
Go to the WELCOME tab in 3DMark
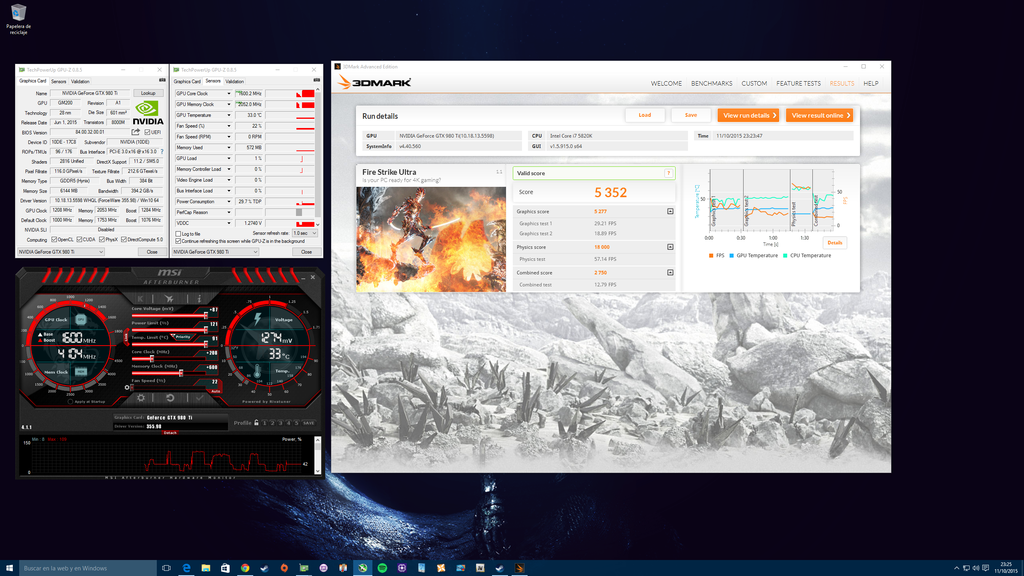[x=666, y=84]
